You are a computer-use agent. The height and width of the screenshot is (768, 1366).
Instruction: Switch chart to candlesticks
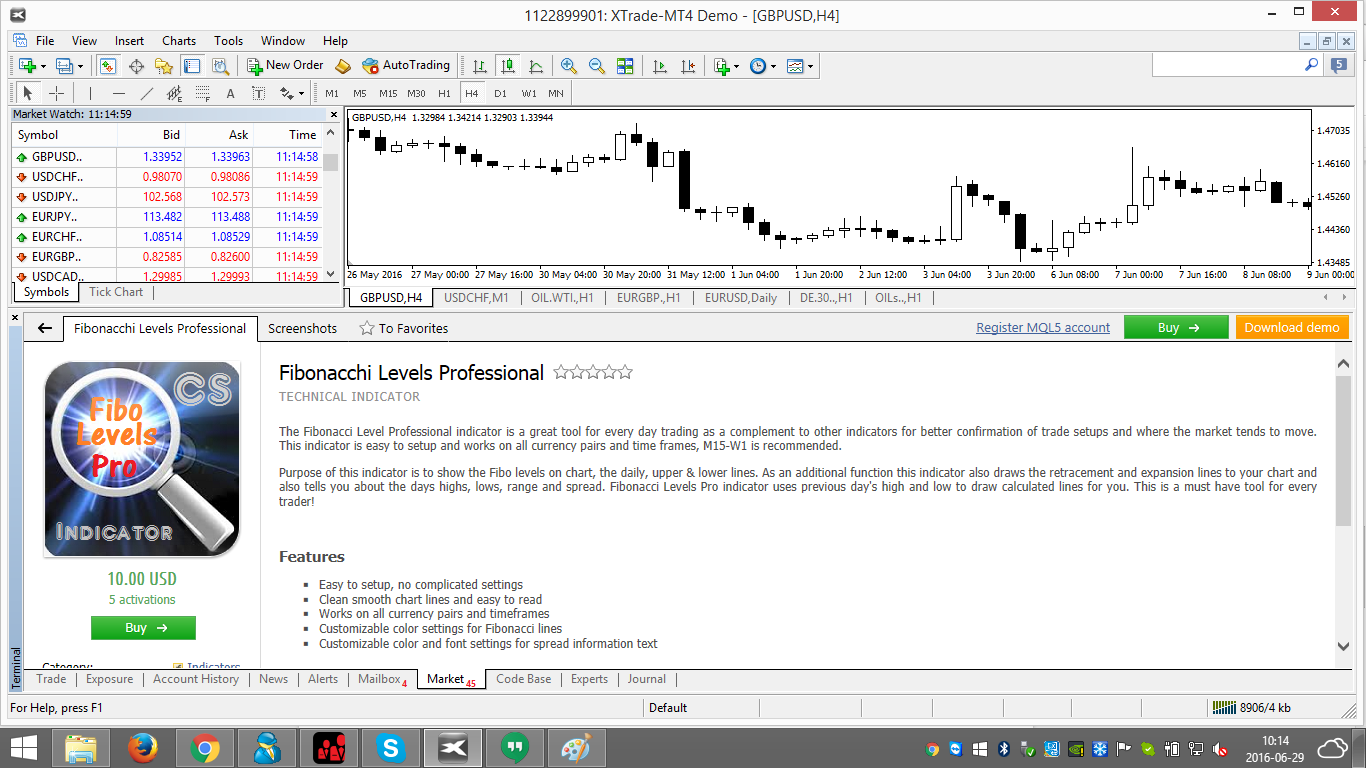(x=508, y=66)
